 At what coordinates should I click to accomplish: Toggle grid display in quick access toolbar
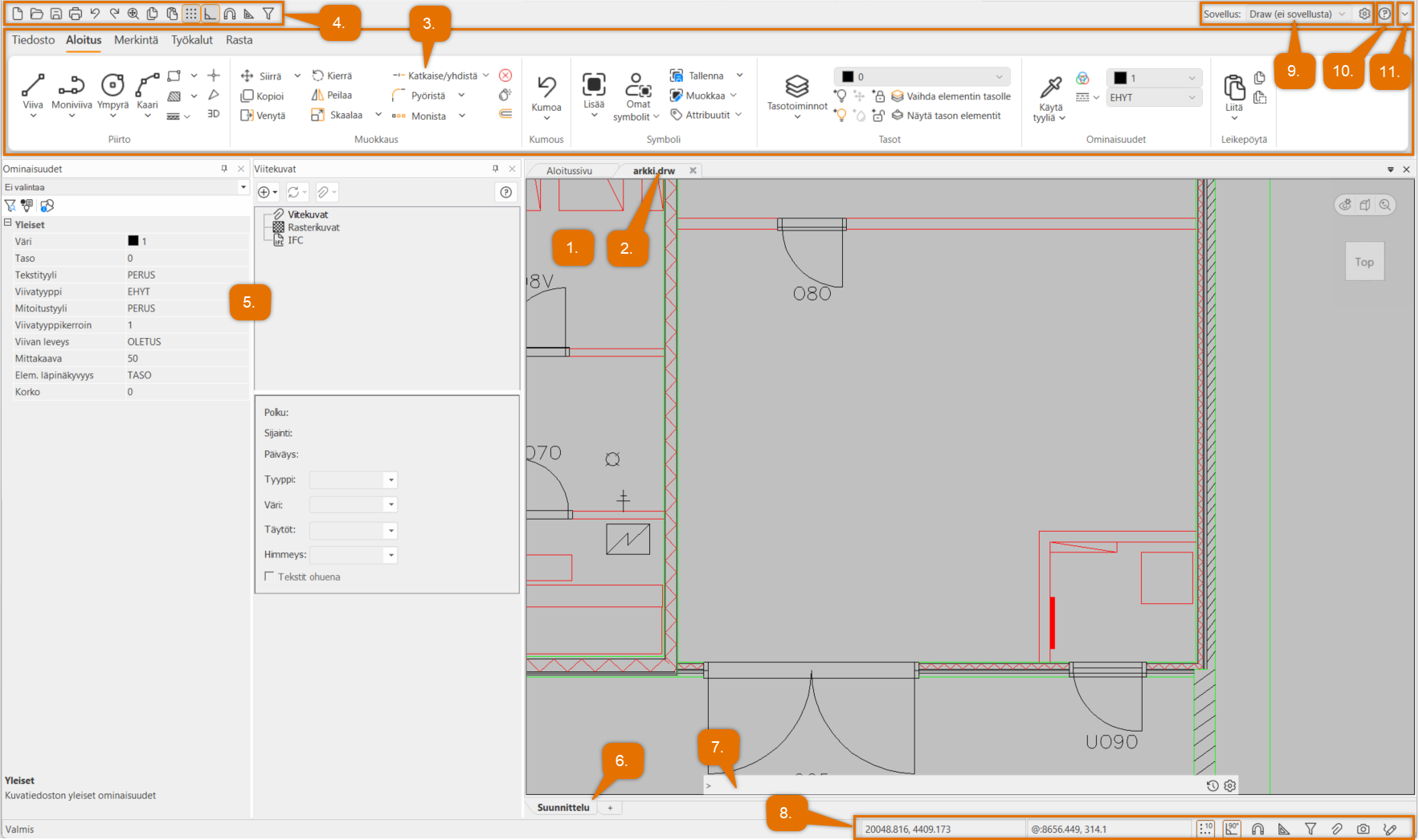click(x=190, y=14)
